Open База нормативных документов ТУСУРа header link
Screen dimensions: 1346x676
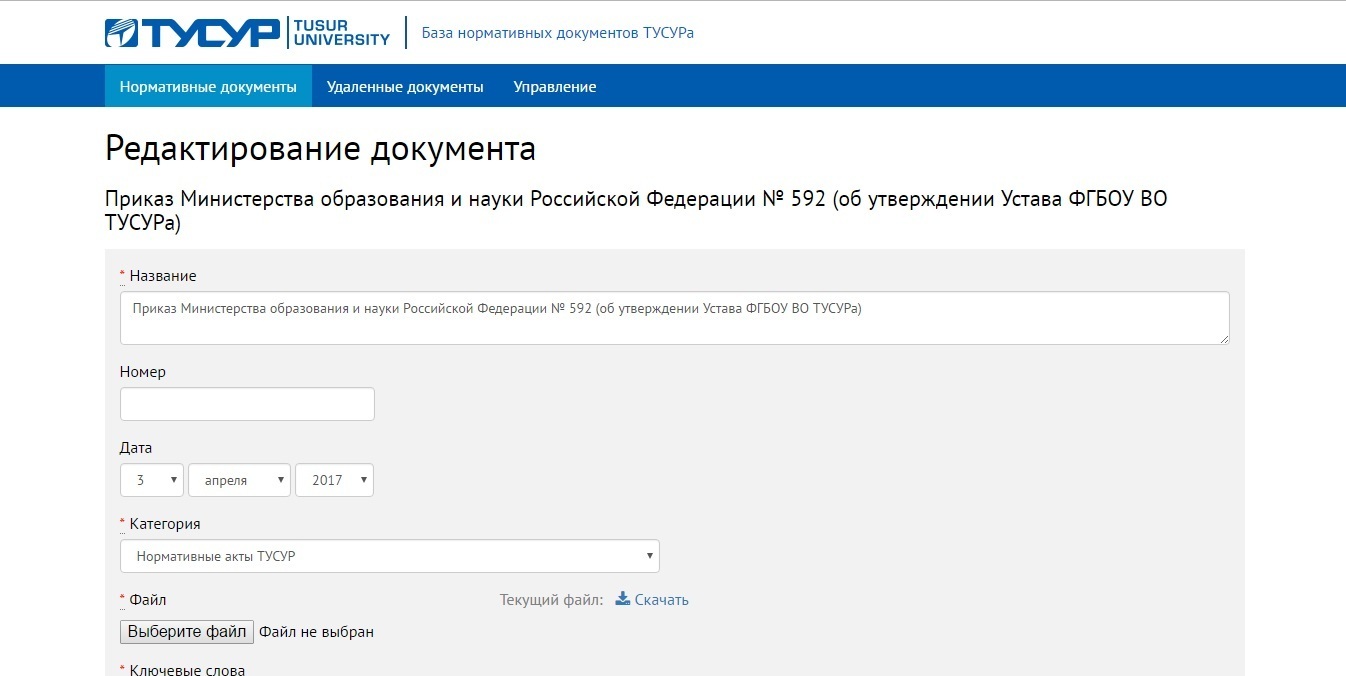click(557, 33)
